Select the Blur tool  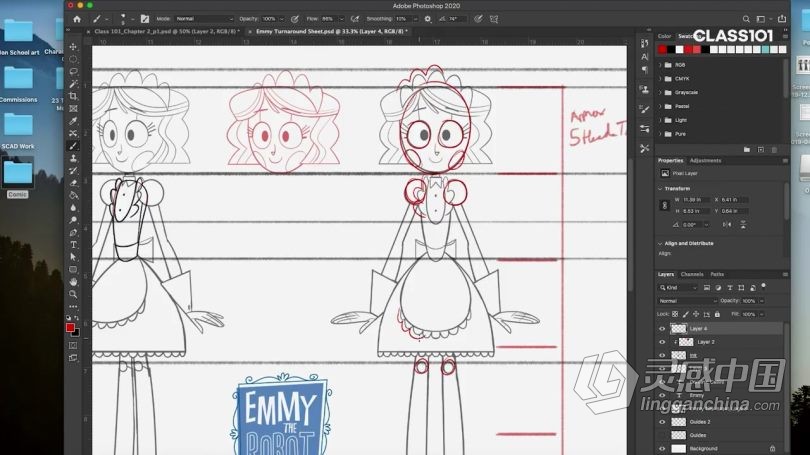(73, 208)
